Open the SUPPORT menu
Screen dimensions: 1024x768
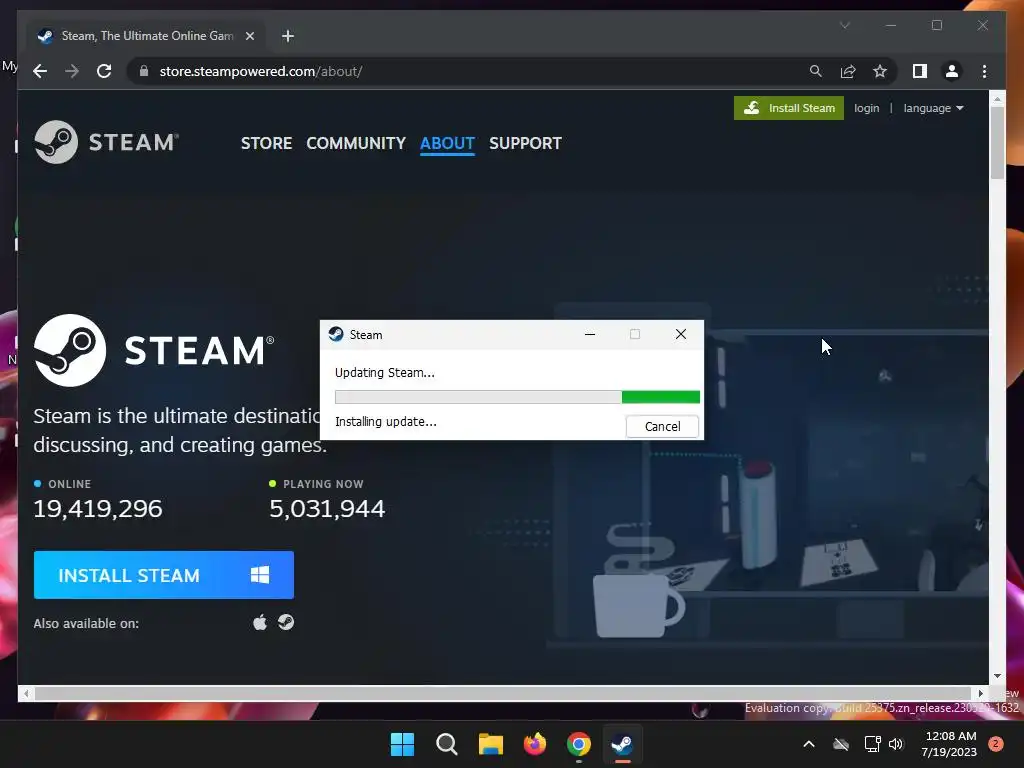(525, 143)
